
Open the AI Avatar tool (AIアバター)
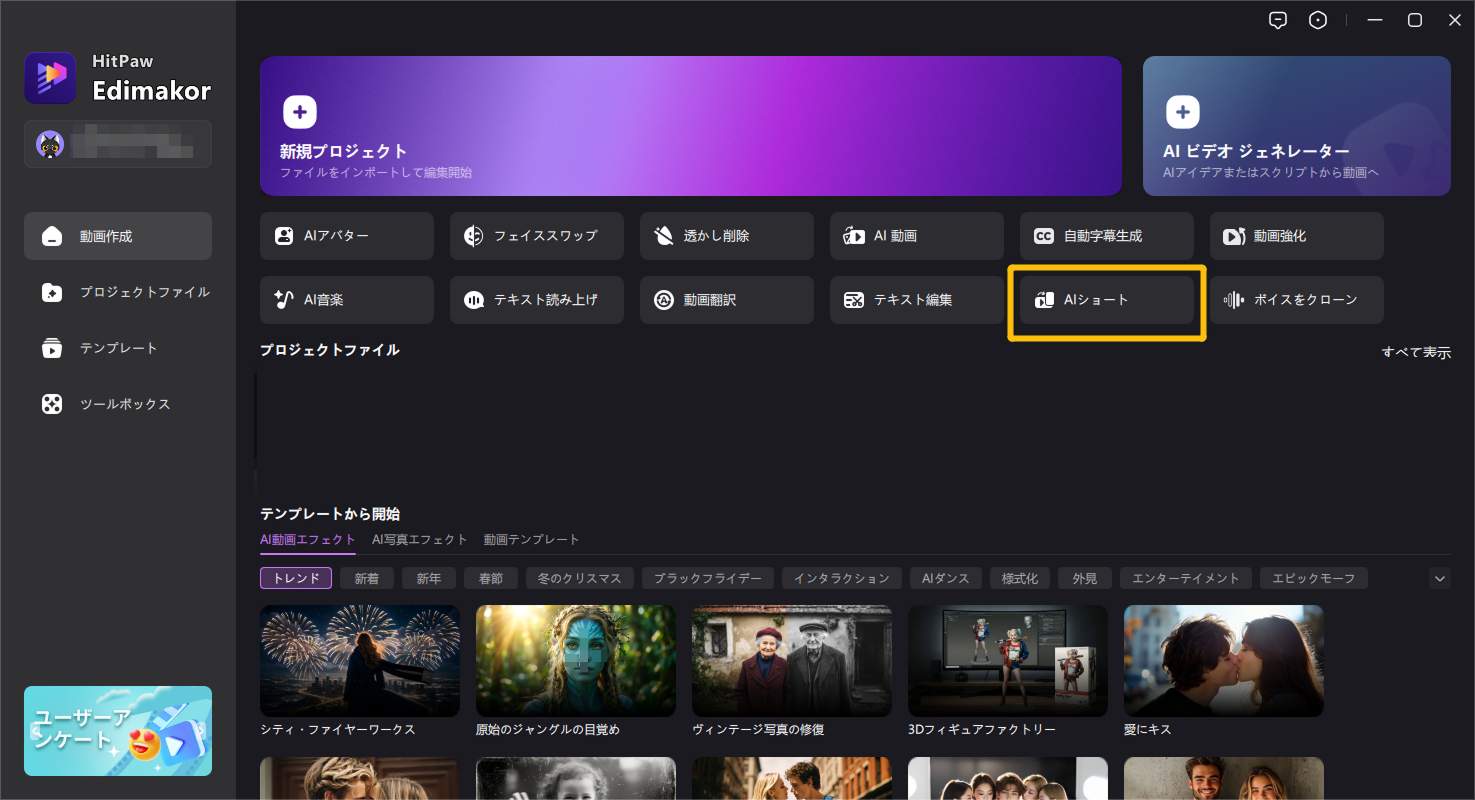coord(346,236)
